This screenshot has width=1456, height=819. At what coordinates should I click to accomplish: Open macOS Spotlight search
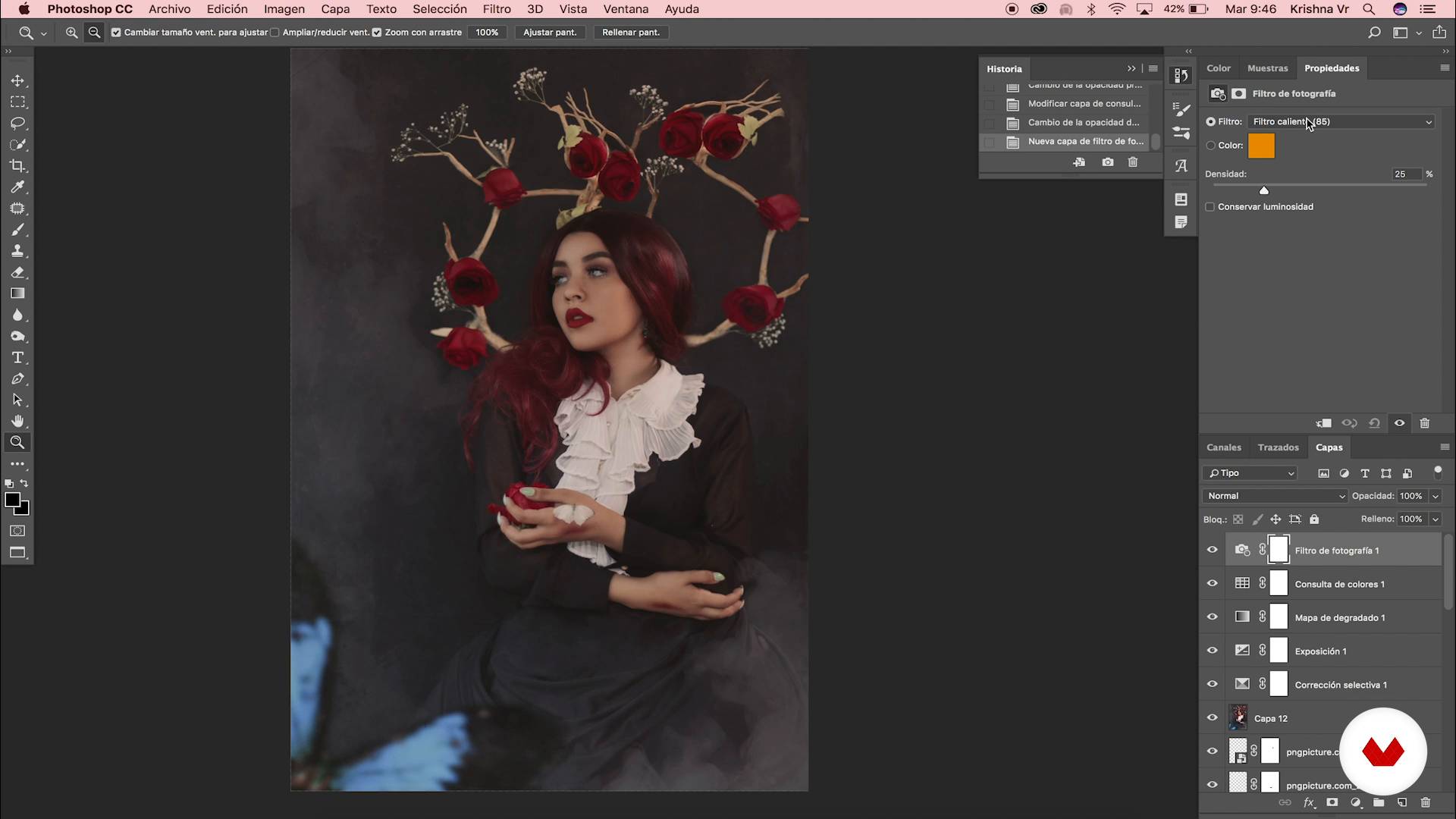[x=1369, y=9]
